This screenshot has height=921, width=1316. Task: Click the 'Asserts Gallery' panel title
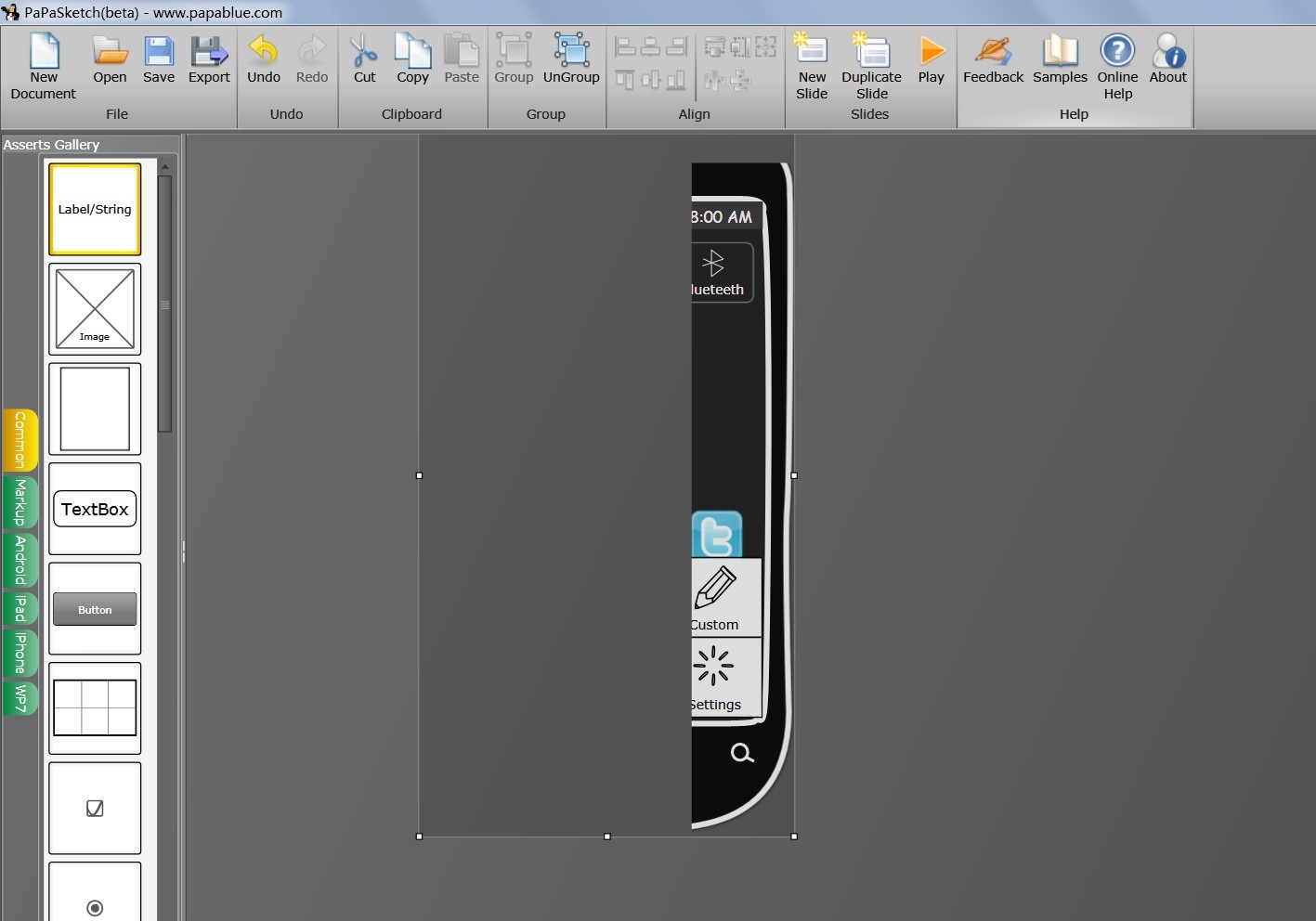51,145
